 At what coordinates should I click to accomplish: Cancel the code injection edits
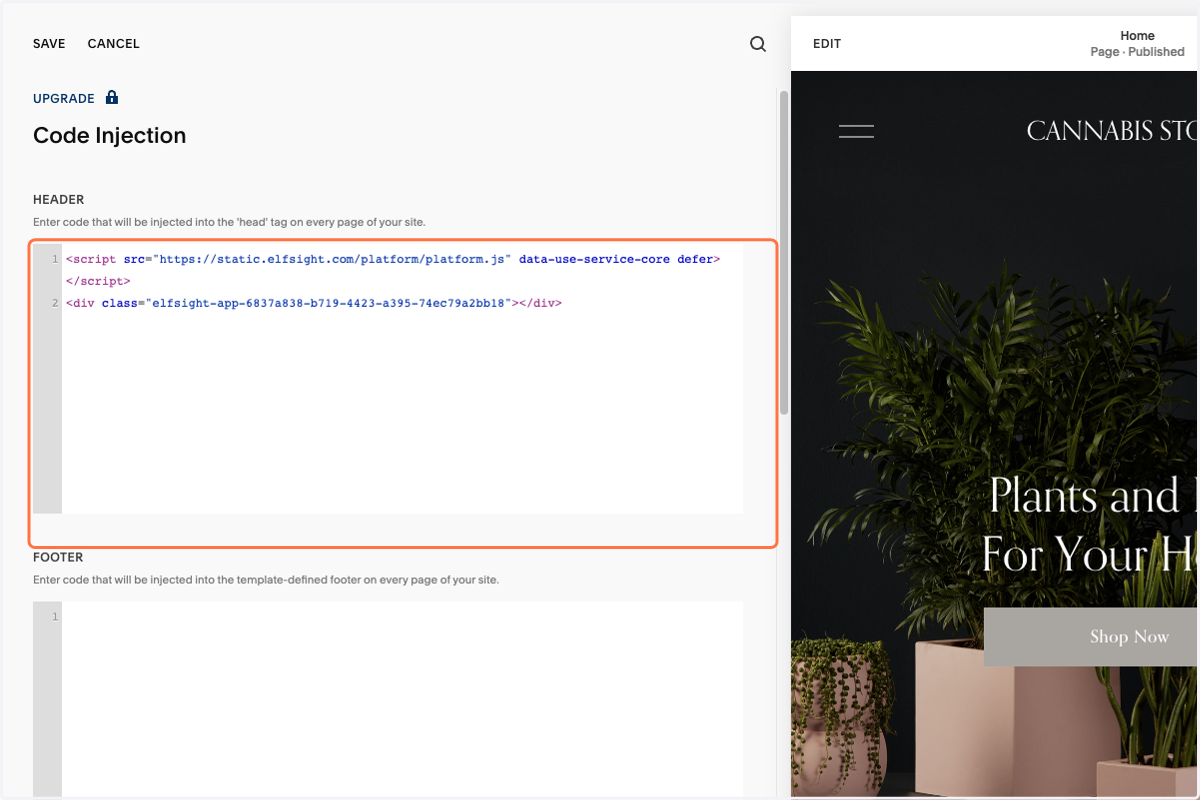pos(114,44)
